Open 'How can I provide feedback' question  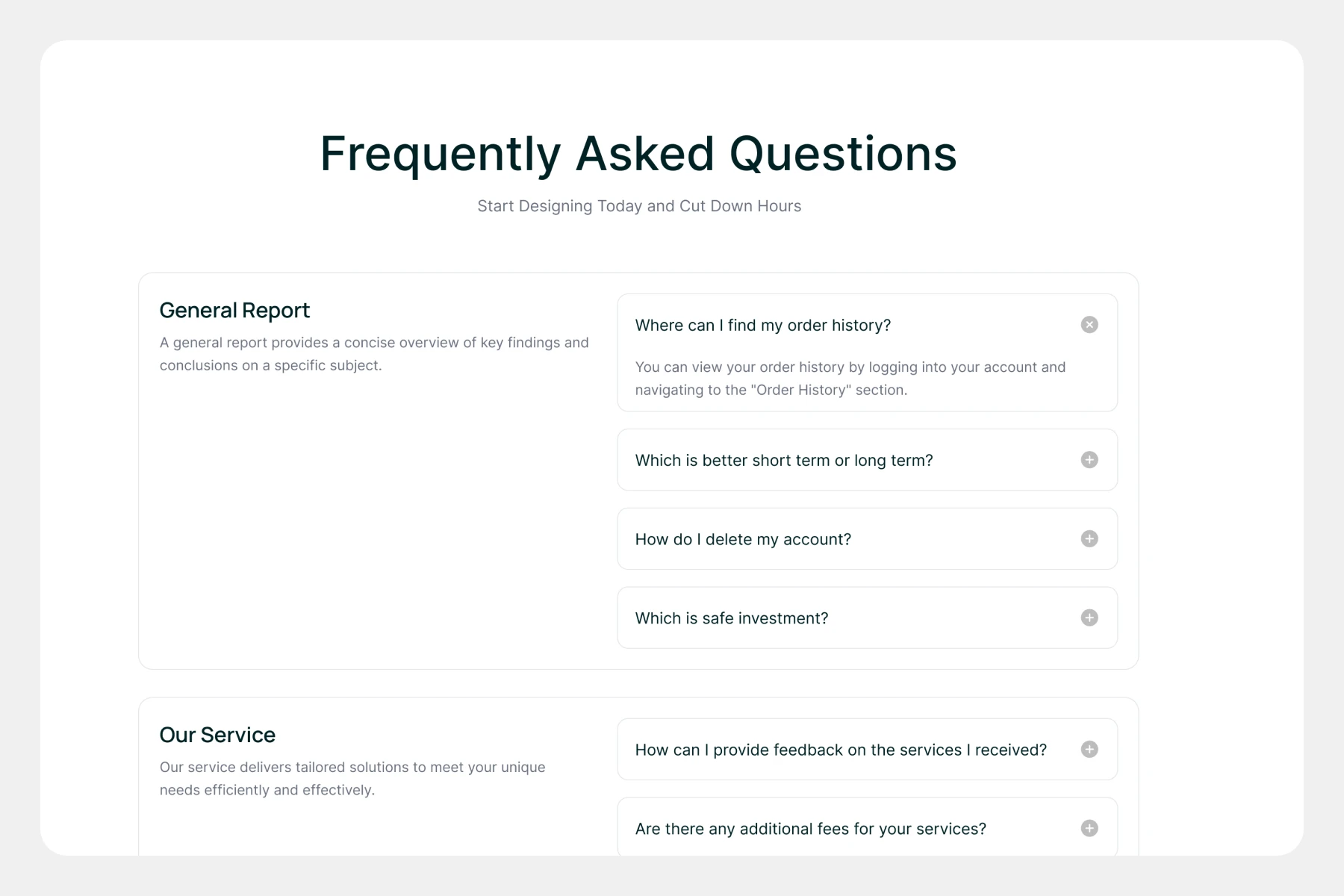840,750
